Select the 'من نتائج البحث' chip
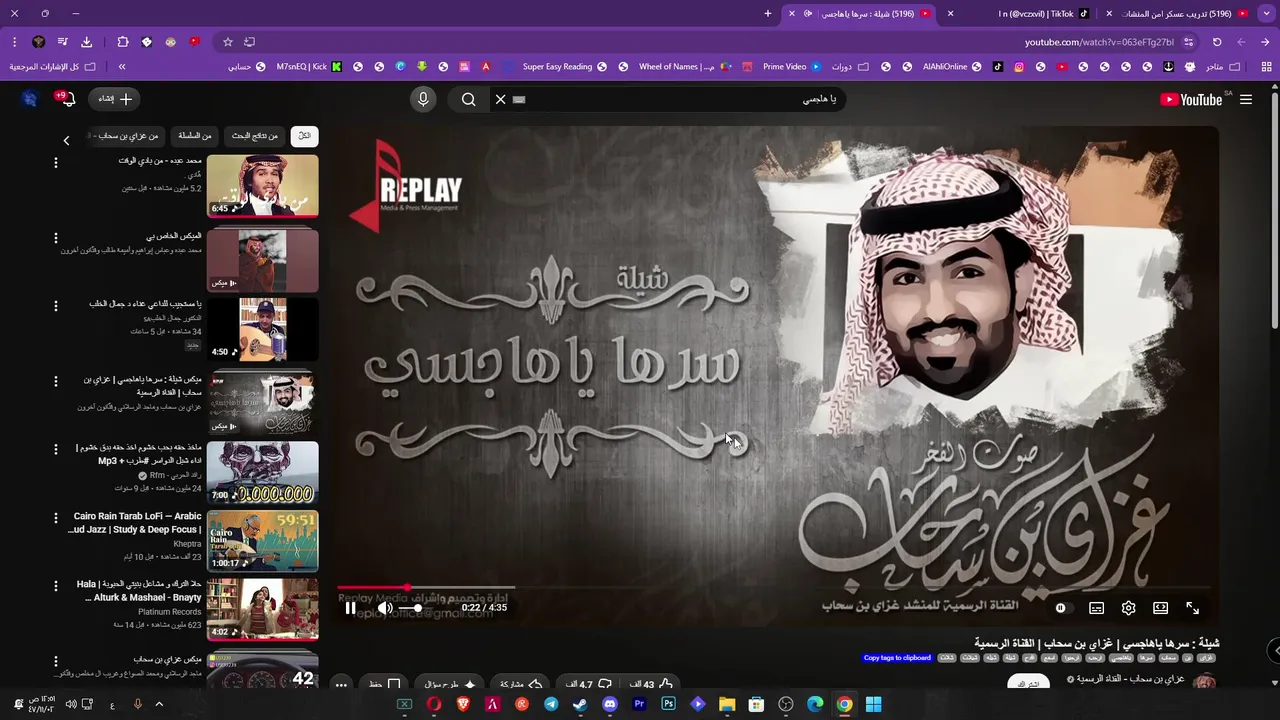1280x720 pixels. pos(255,136)
